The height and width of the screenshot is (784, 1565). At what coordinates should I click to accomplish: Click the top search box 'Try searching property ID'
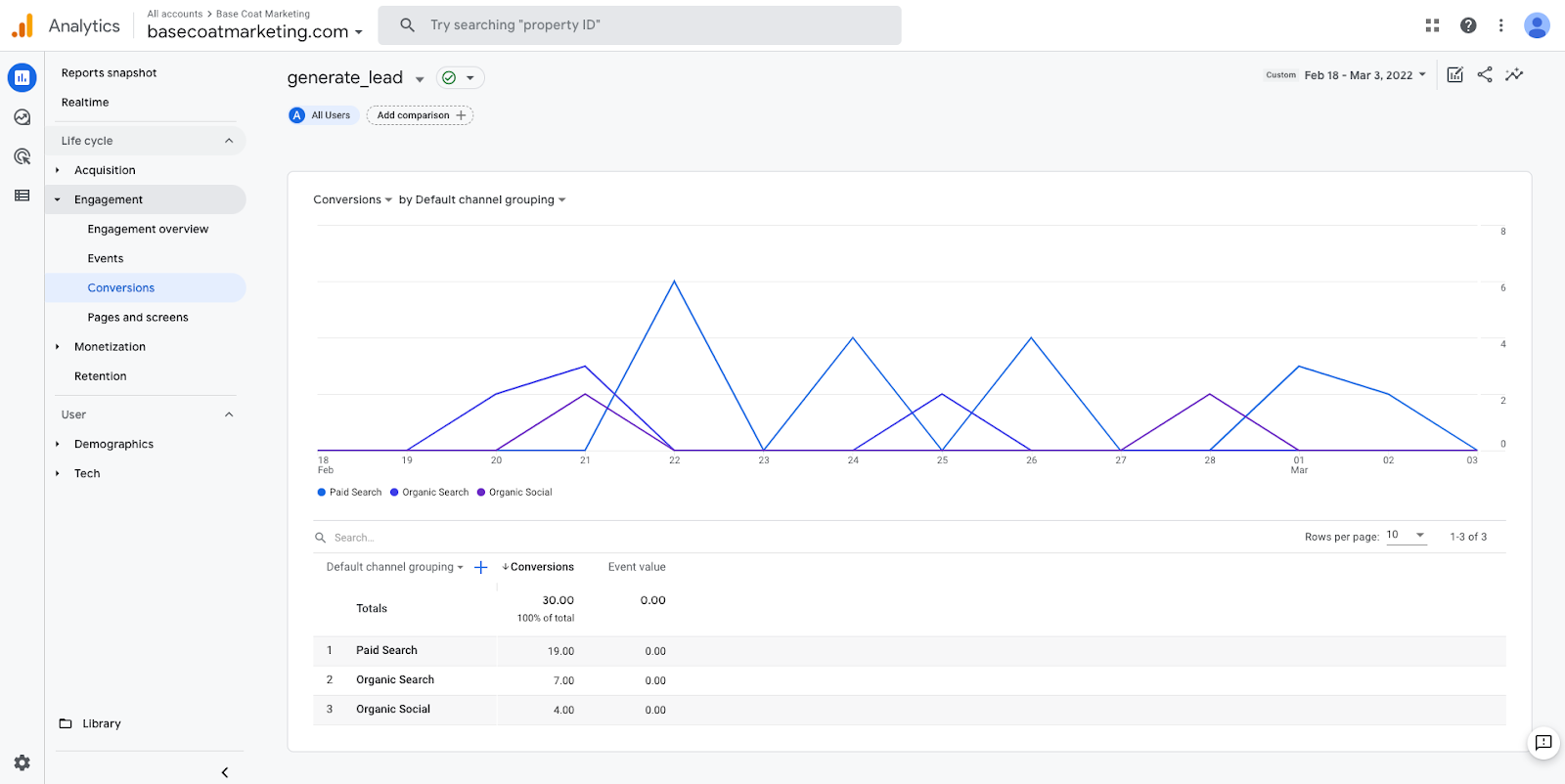tap(640, 25)
